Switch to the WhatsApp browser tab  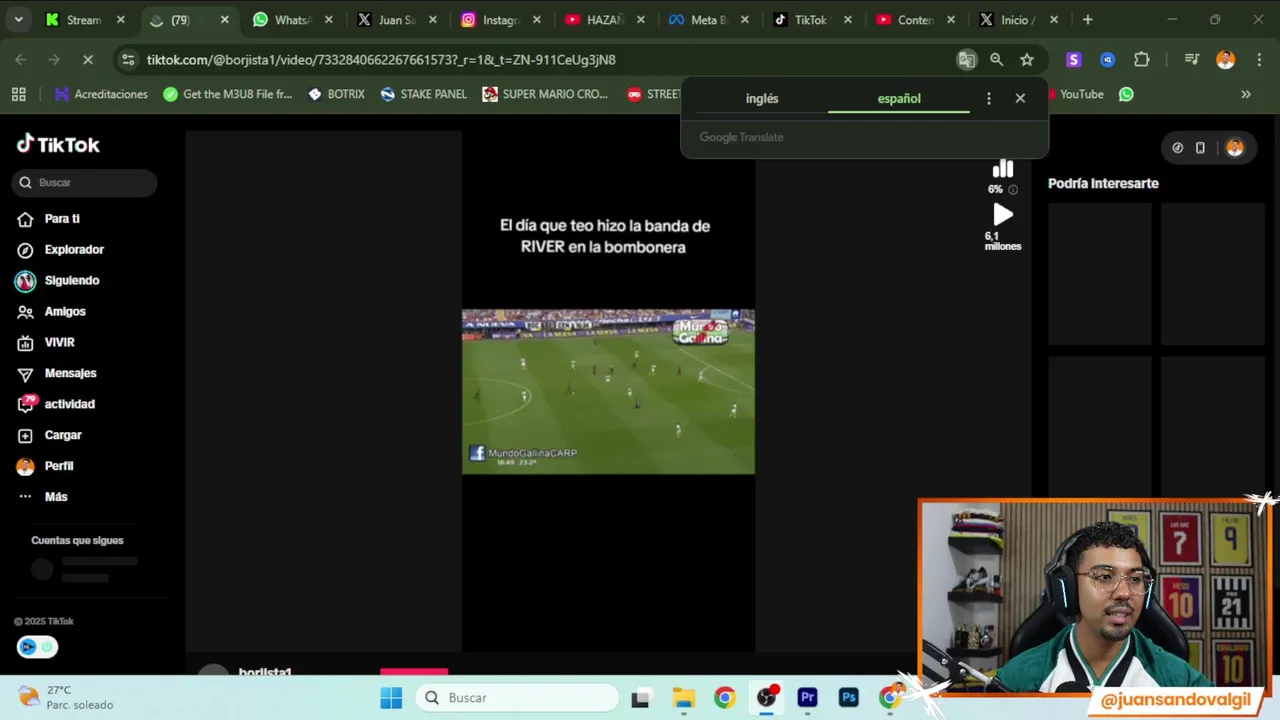292,20
